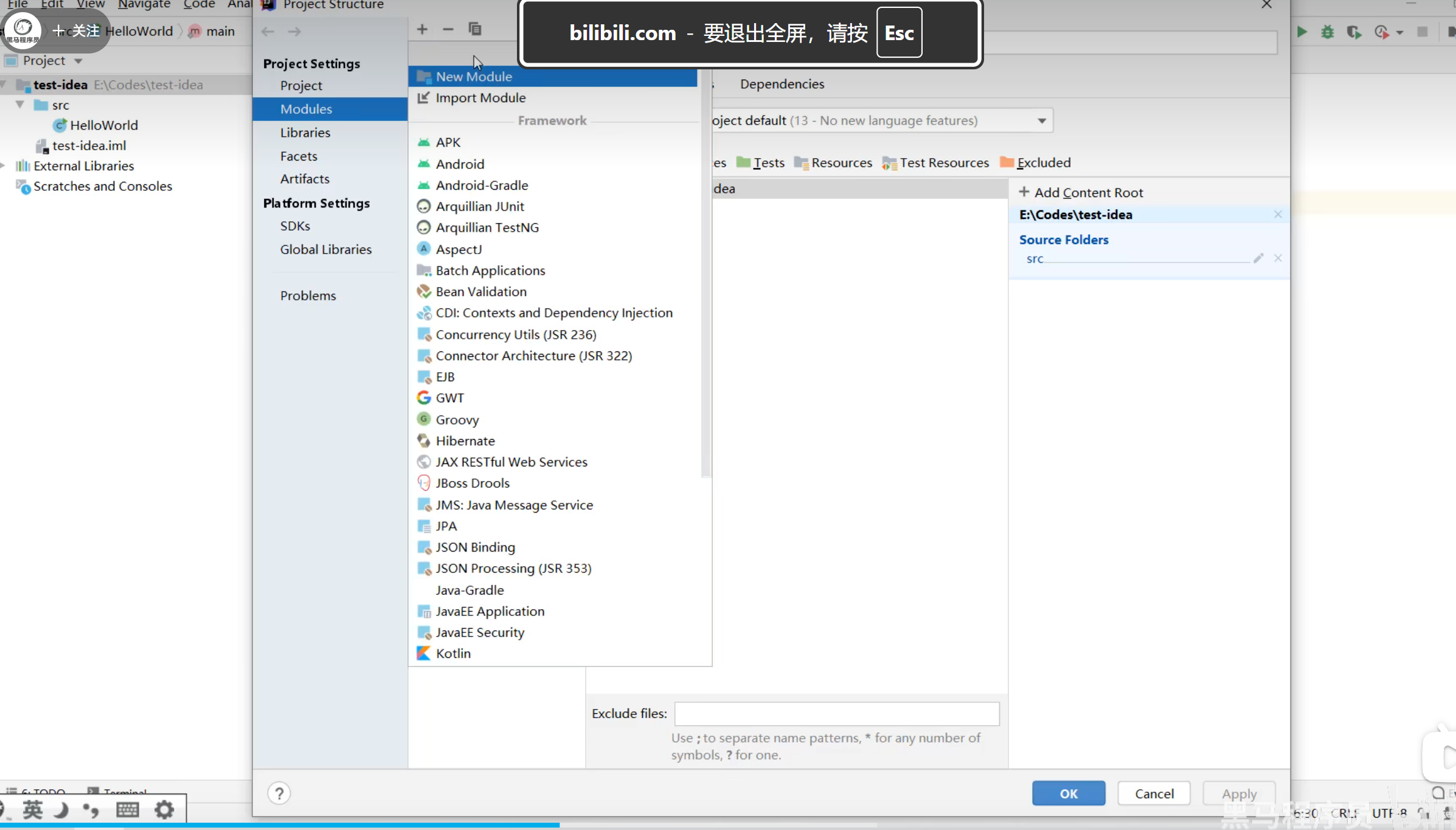Switch to the Dependencies tab
The height and width of the screenshot is (830, 1456).
click(x=782, y=84)
